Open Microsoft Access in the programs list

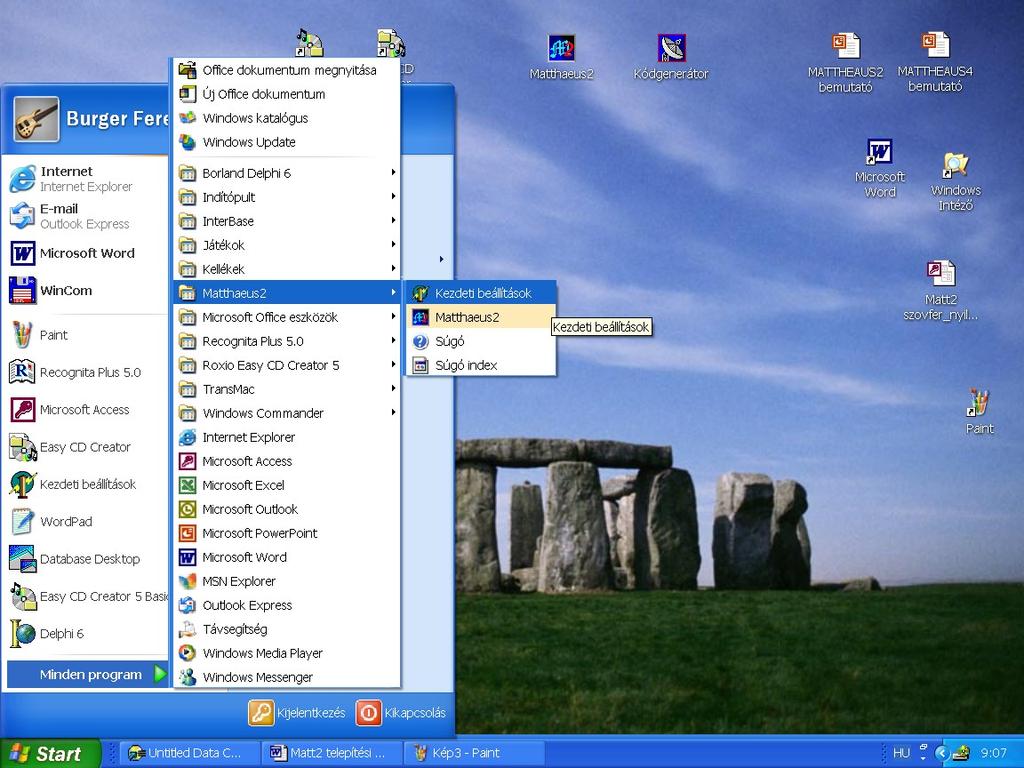coord(287,461)
